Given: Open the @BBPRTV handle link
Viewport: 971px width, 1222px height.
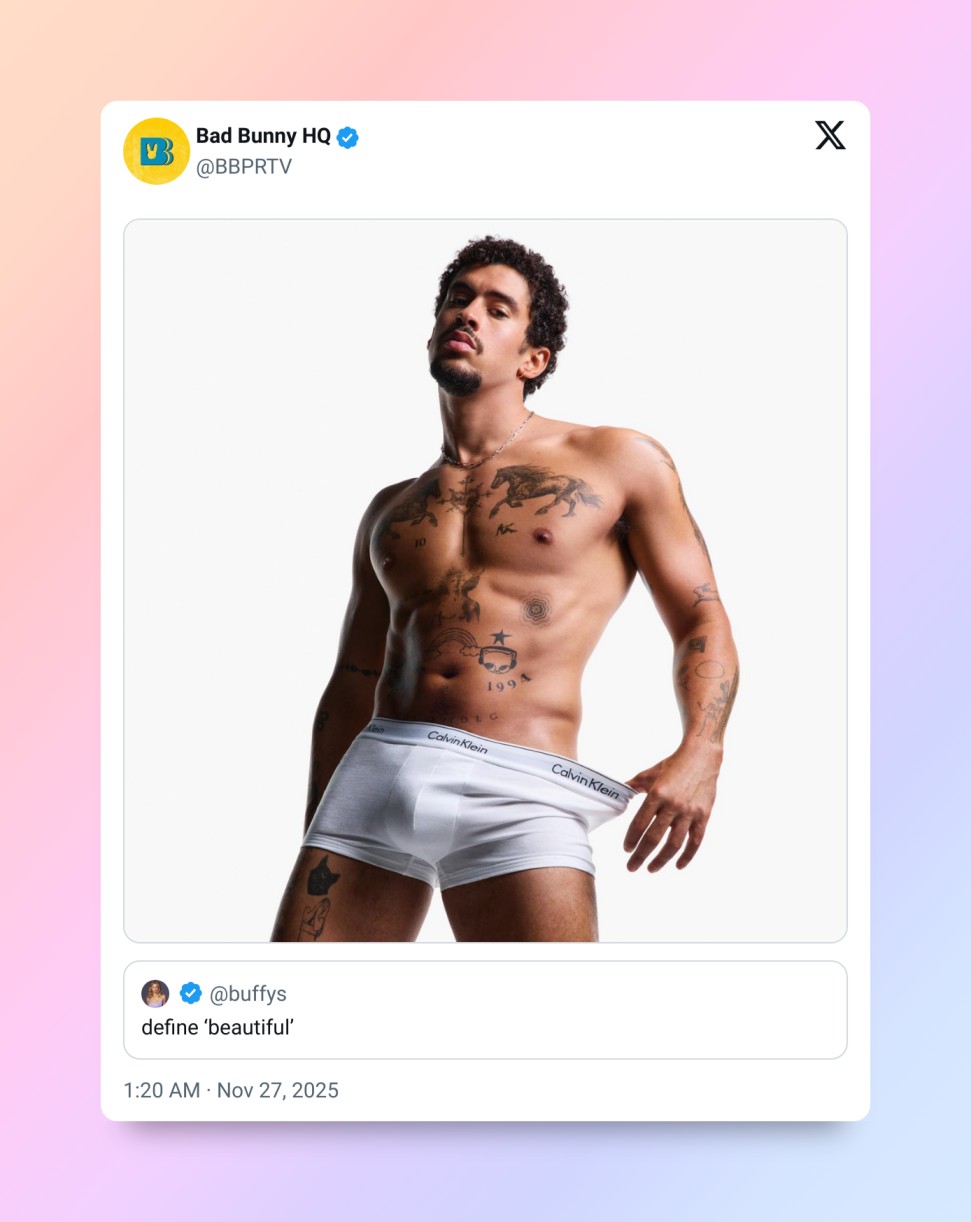Looking at the screenshot, I should click(x=244, y=167).
